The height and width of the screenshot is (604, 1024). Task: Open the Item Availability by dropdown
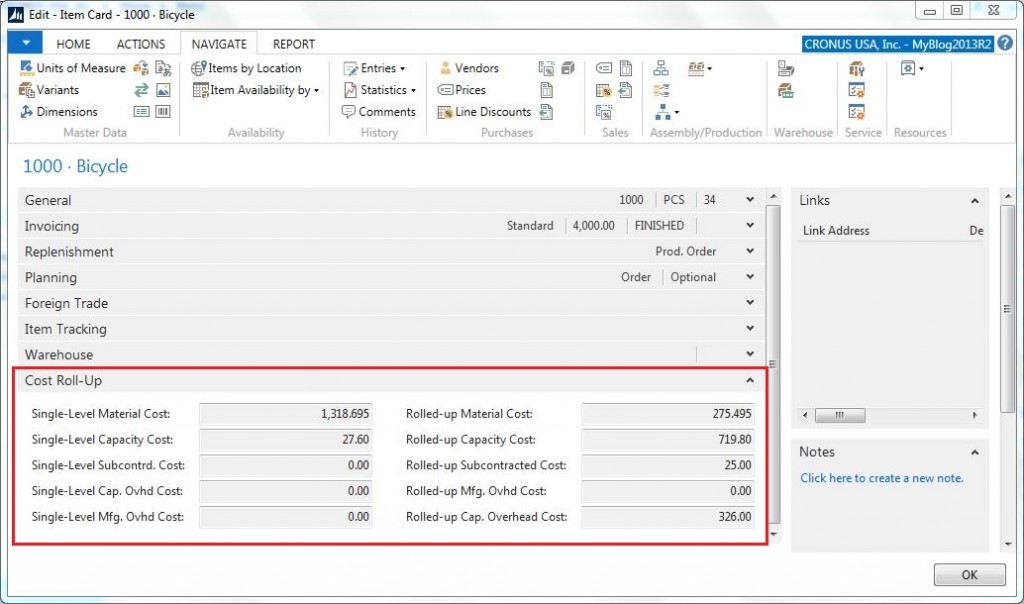256,90
